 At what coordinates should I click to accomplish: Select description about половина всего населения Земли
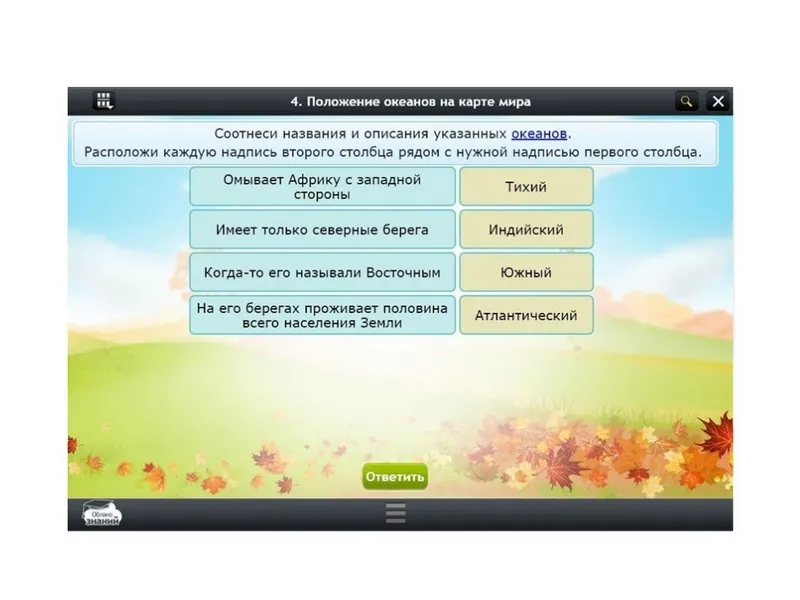[322, 315]
